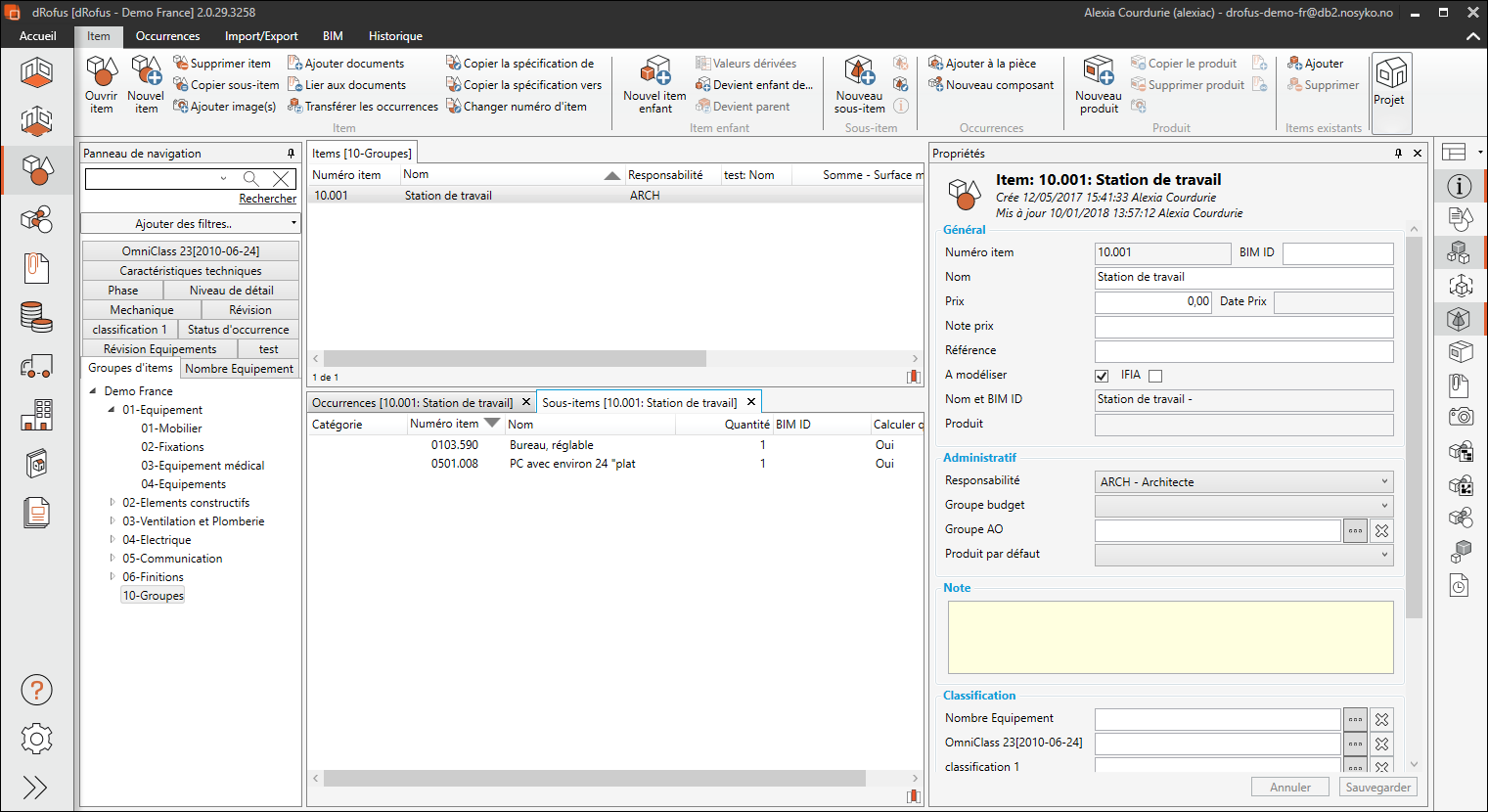Expand the 02-Elements constructifs tree node
This screenshot has height=812, width=1488.
(x=113, y=503)
